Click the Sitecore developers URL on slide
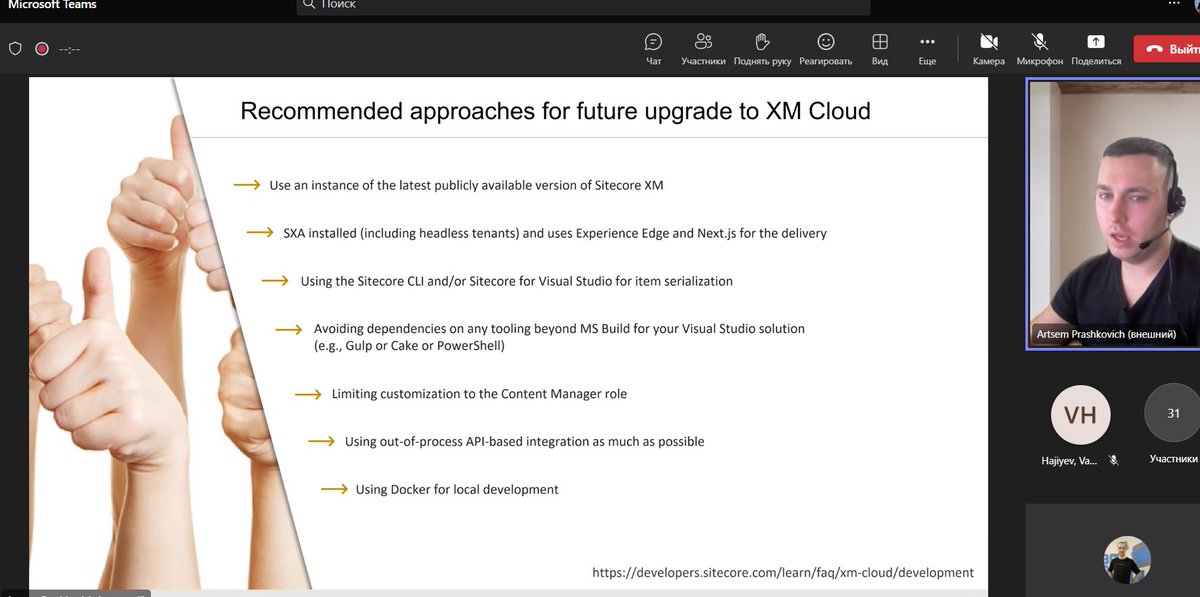The width and height of the screenshot is (1200, 597). click(x=783, y=573)
